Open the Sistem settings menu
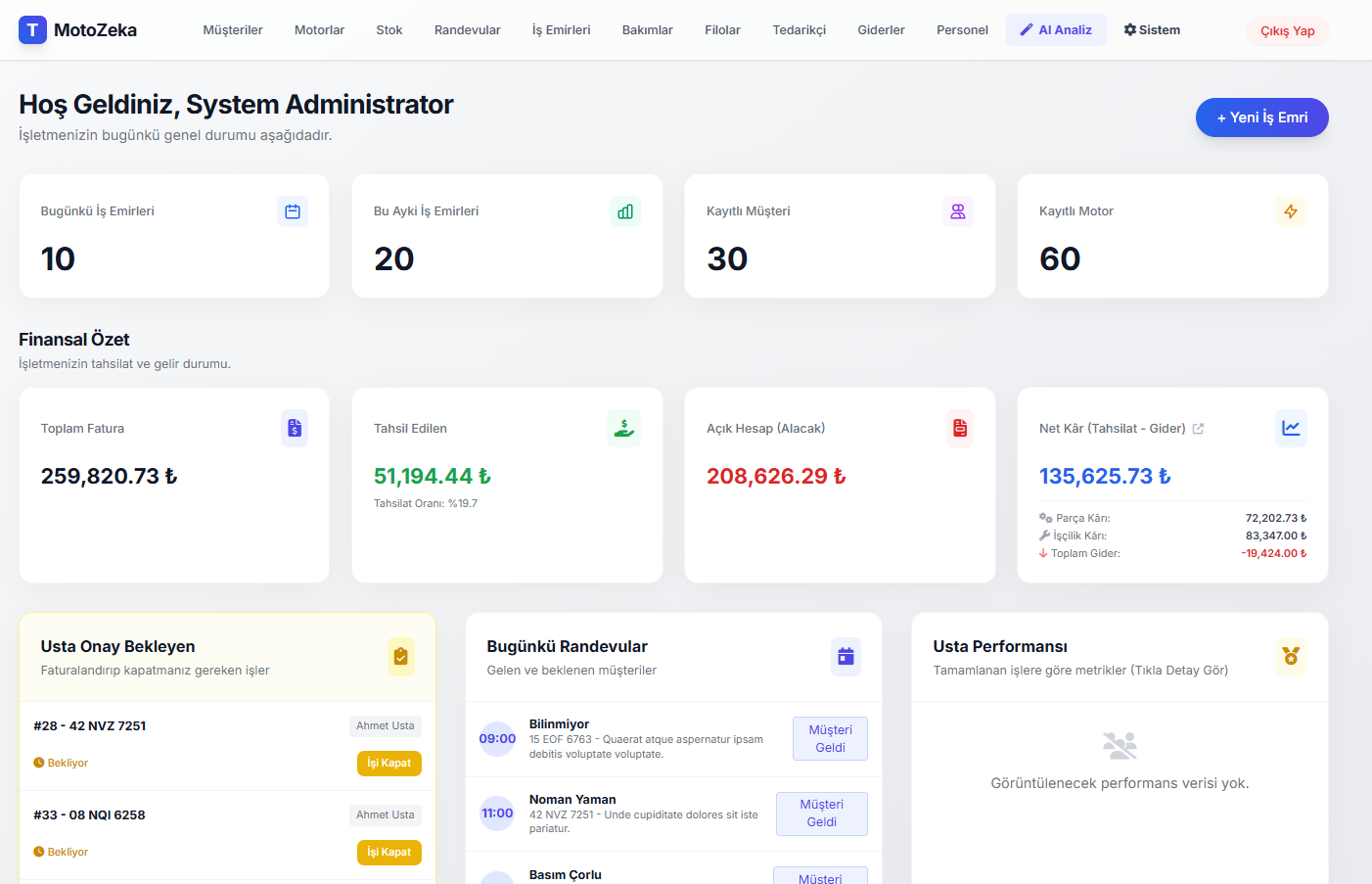This screenshot has width=1372, height=884. pyautogui.click(x=1152, y=30)
